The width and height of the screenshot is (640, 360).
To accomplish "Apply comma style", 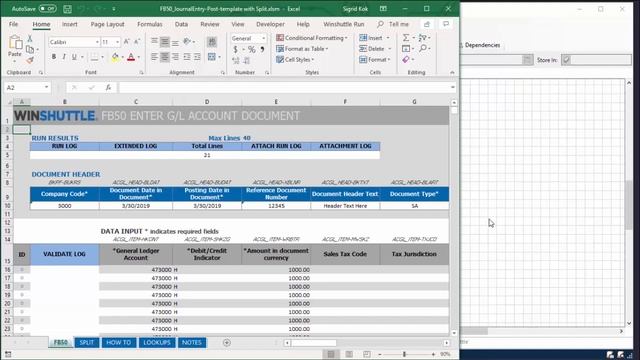I will (262, 49).
